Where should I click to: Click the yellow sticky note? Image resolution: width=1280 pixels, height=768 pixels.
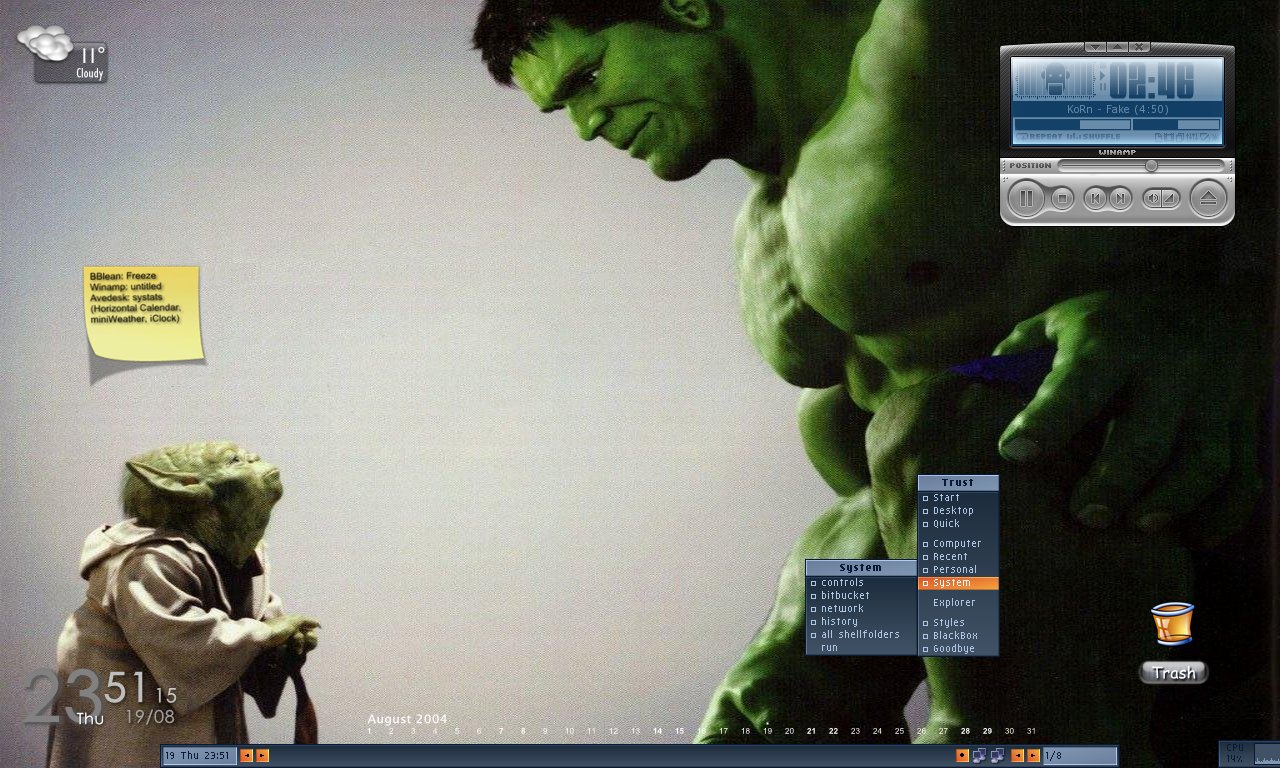(144, 314)
